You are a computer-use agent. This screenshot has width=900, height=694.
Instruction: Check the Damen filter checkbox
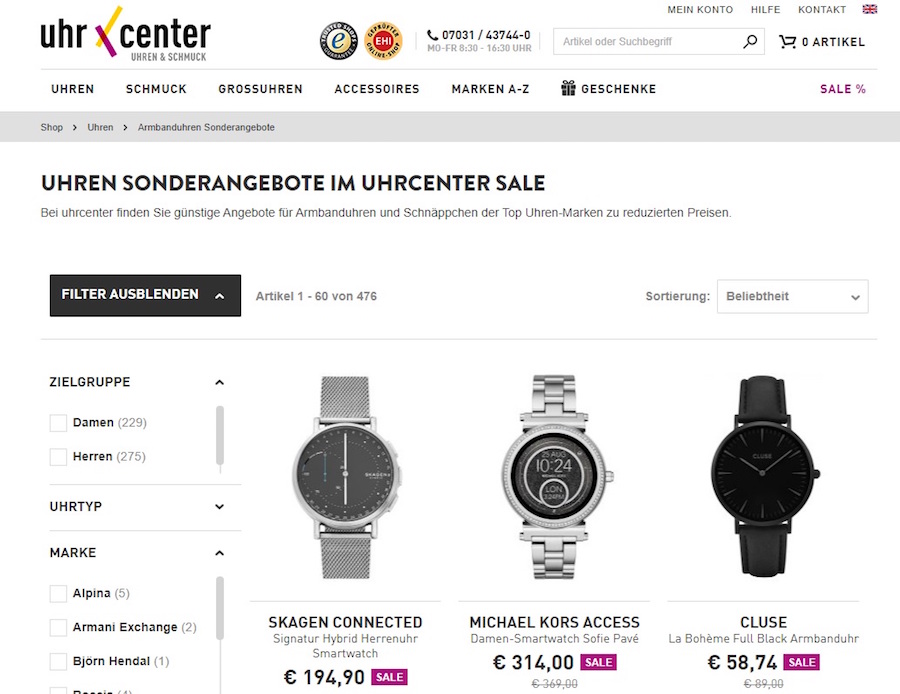58,423
